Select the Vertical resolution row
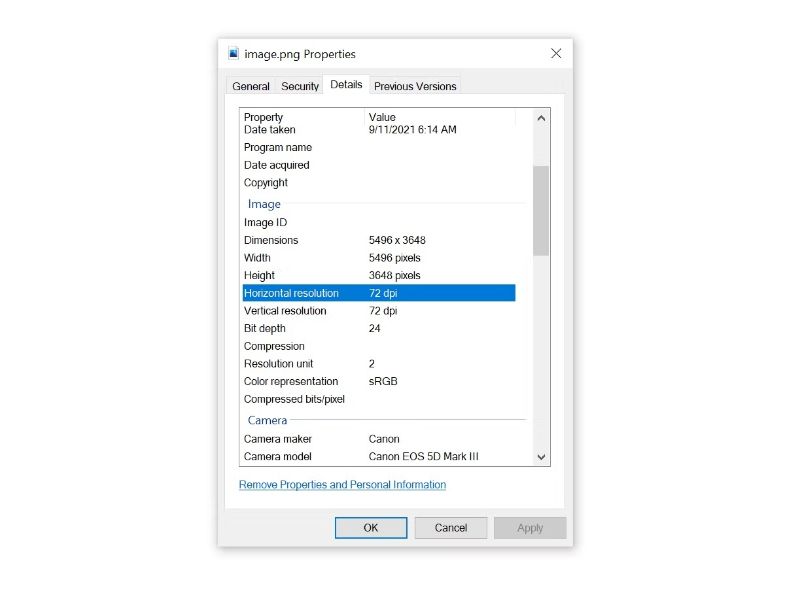 pyautogui.click(x=378, y=311)
